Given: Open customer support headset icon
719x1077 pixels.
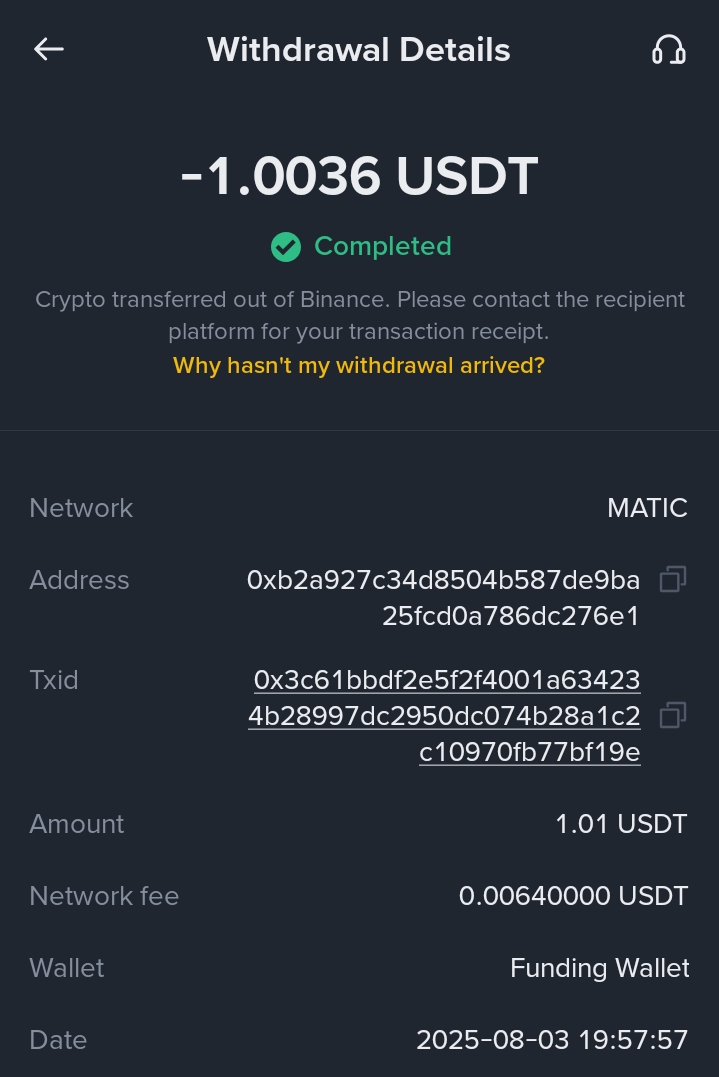Looking at the screenshot, I should [x=668, y=49].
